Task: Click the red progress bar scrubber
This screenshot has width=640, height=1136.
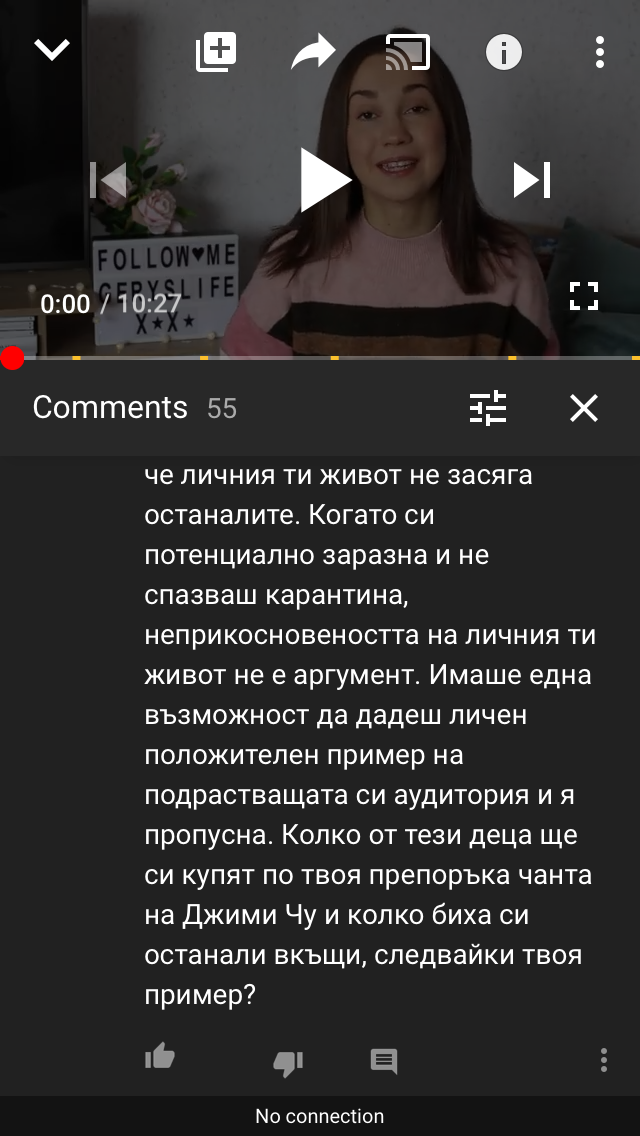Action: pyautogui.click(x=12, y=358)
